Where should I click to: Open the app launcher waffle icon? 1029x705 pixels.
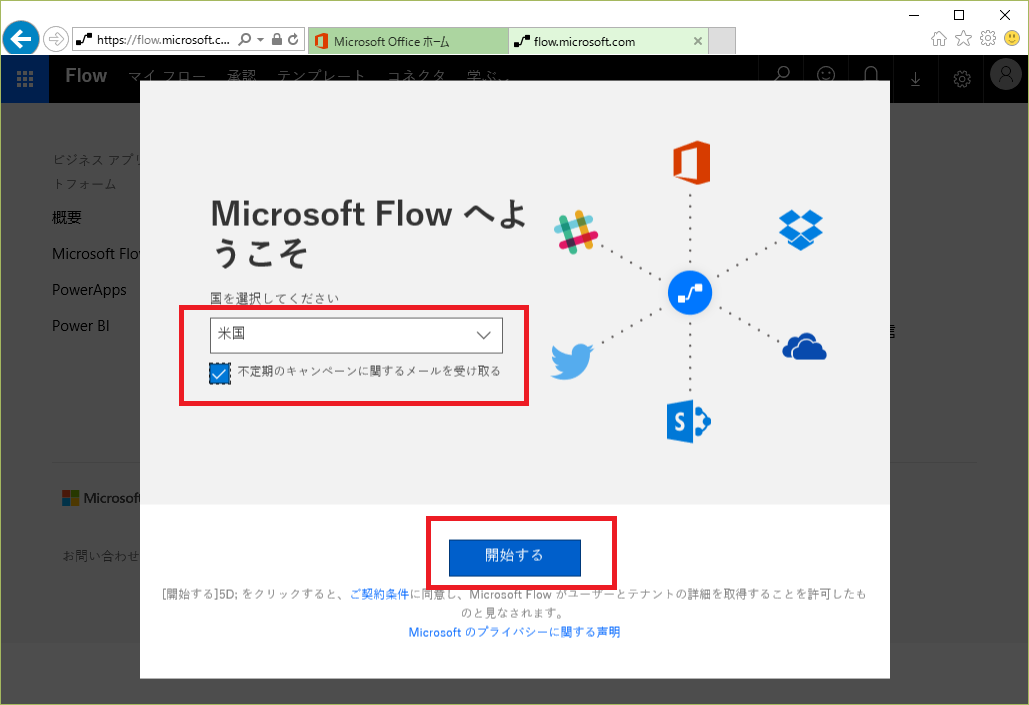click(x=25, y=79)
